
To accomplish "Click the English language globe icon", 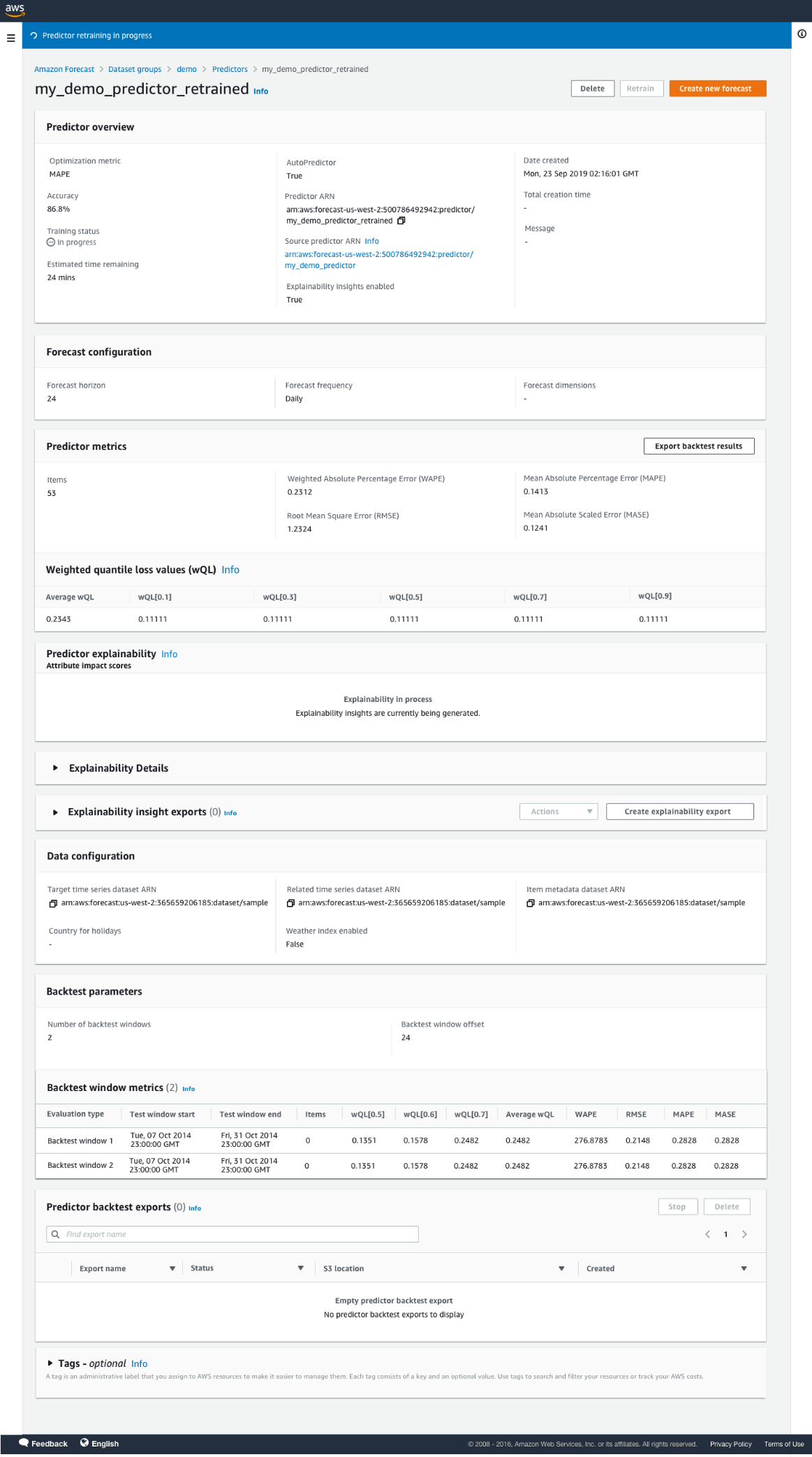I will coord(84,1443).
